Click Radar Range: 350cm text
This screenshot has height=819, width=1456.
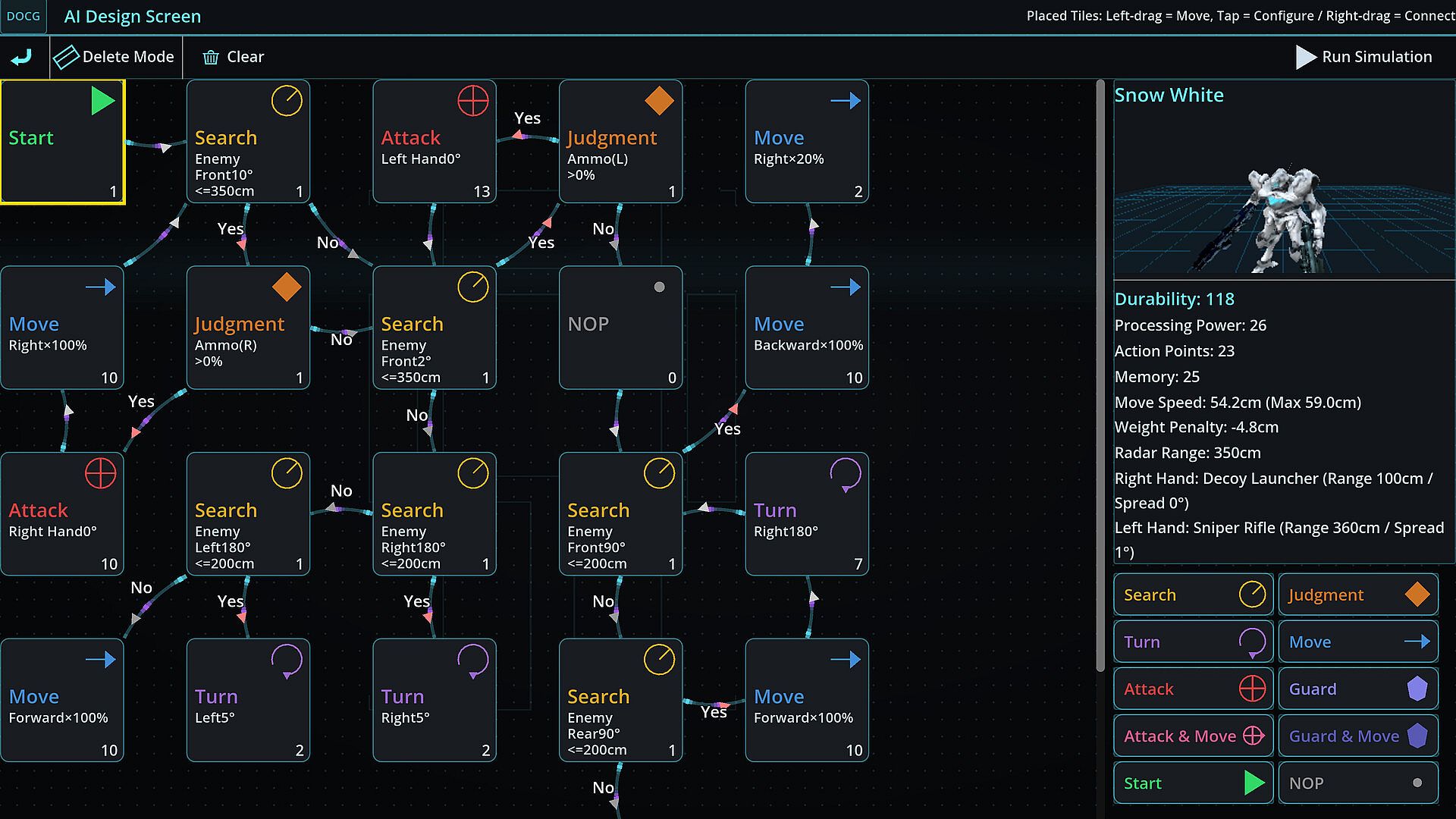click(x=1187, y=453)
